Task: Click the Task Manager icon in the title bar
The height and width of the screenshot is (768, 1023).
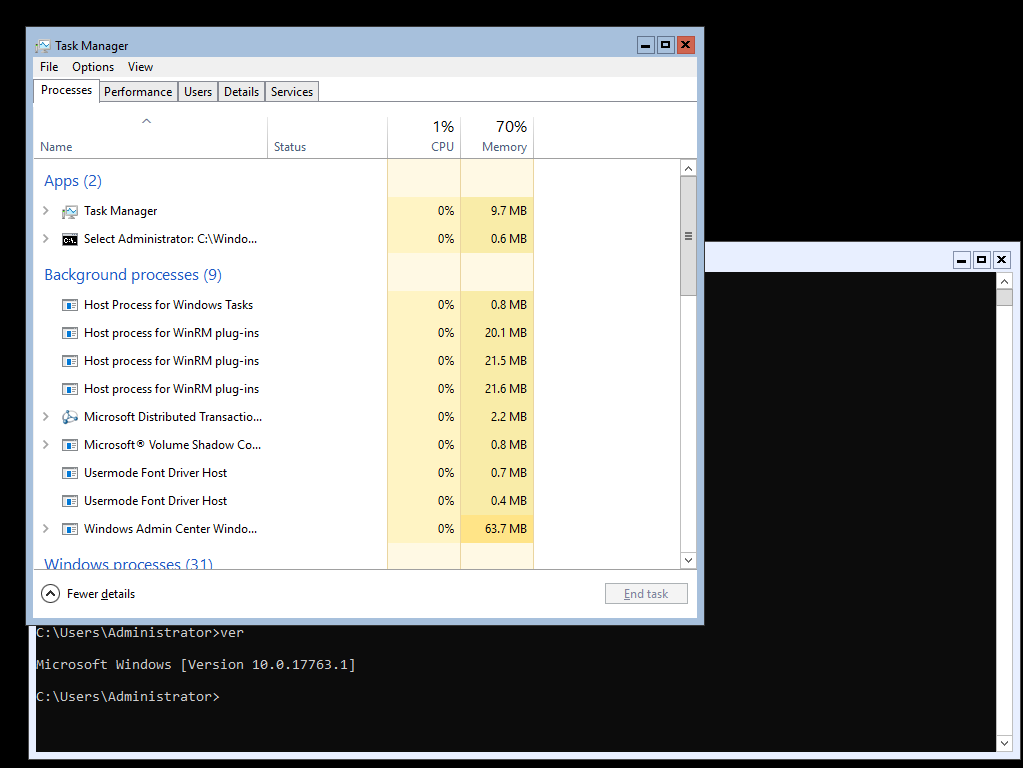Action: point(42,45)
